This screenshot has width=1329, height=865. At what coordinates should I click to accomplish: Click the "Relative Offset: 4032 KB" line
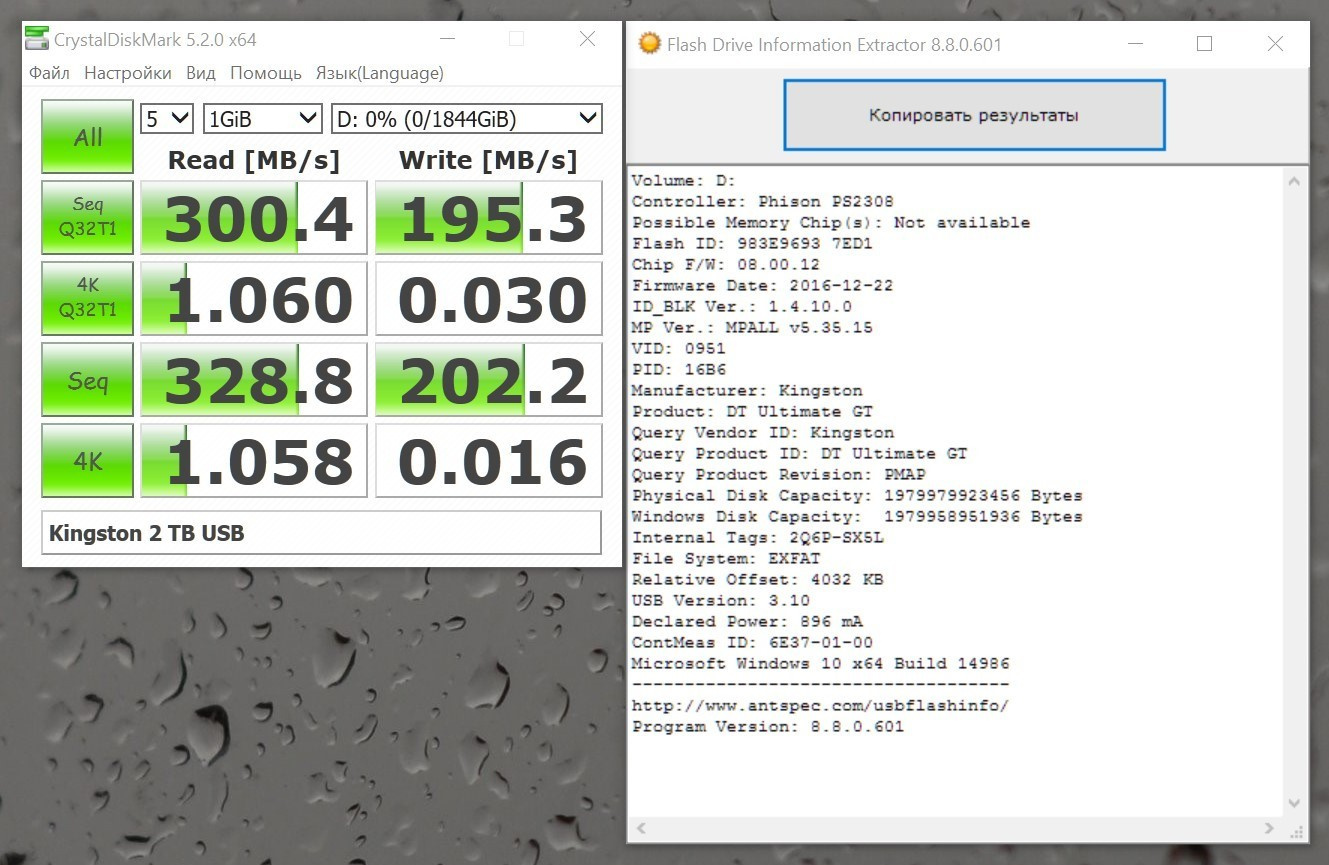click(x=758, y=580)
